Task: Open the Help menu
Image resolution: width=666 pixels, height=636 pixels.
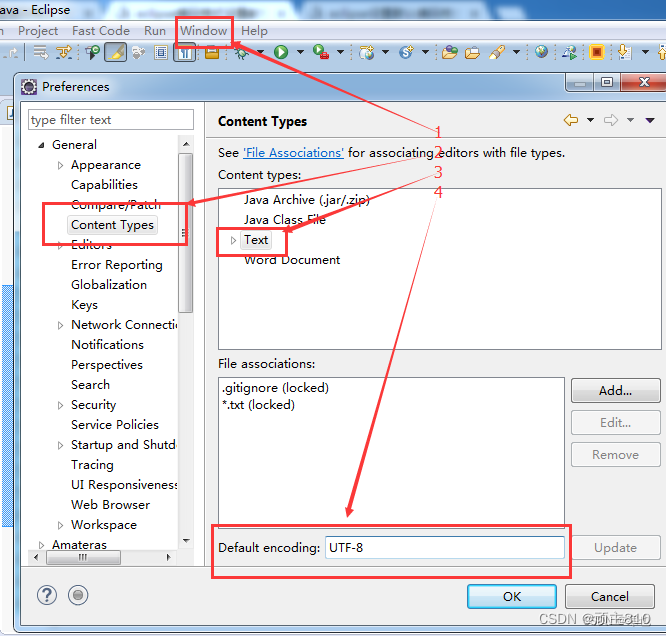Action: (254, 31)
